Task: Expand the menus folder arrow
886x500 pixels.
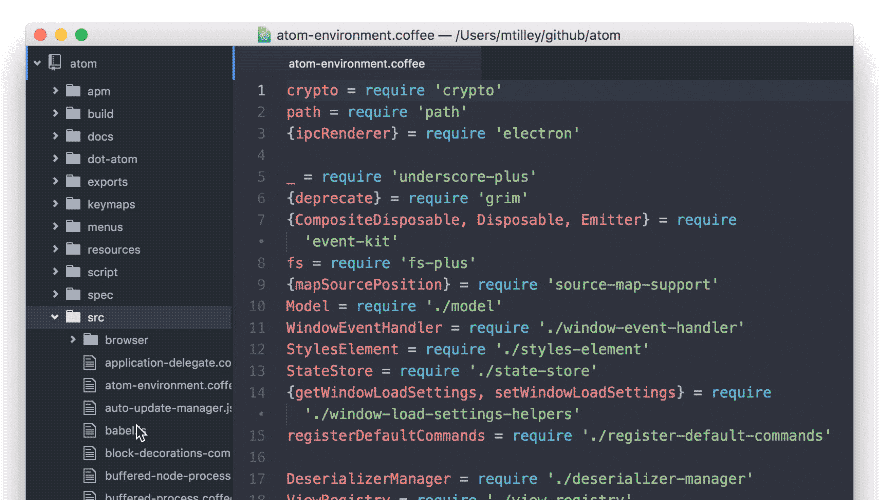Action: [56, 227]
